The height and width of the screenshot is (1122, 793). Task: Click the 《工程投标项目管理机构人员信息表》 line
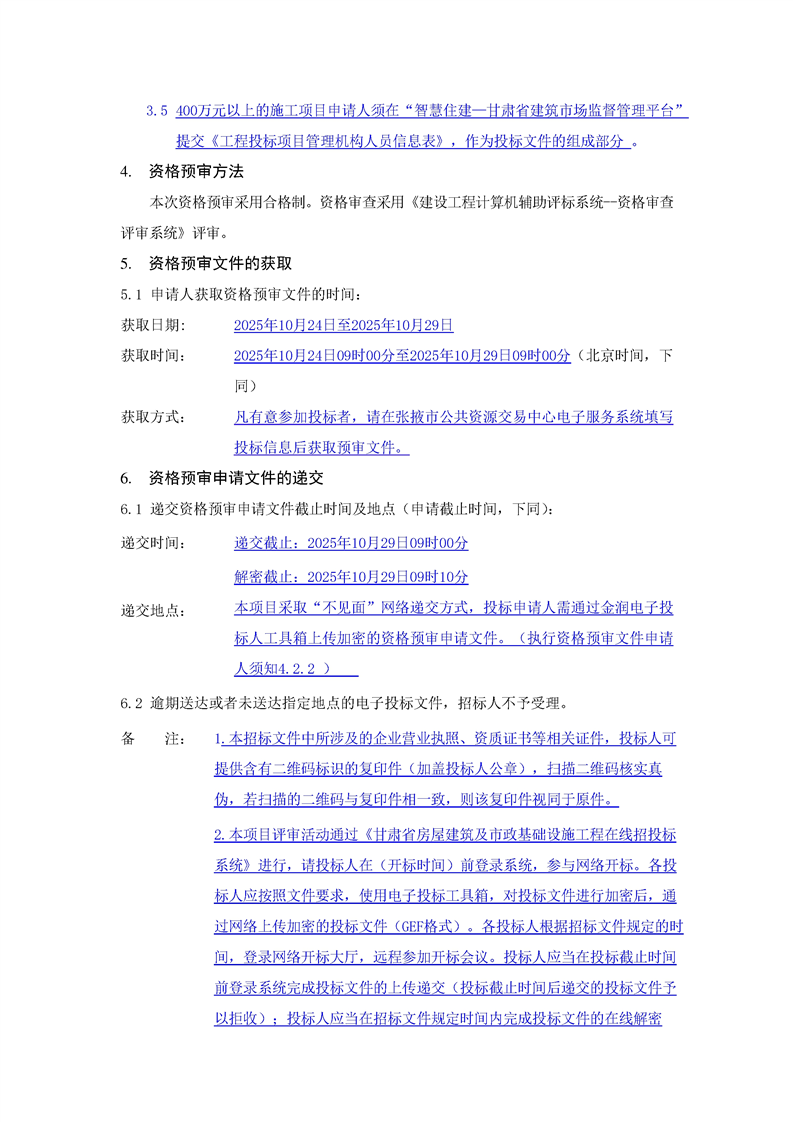[400, 142]
